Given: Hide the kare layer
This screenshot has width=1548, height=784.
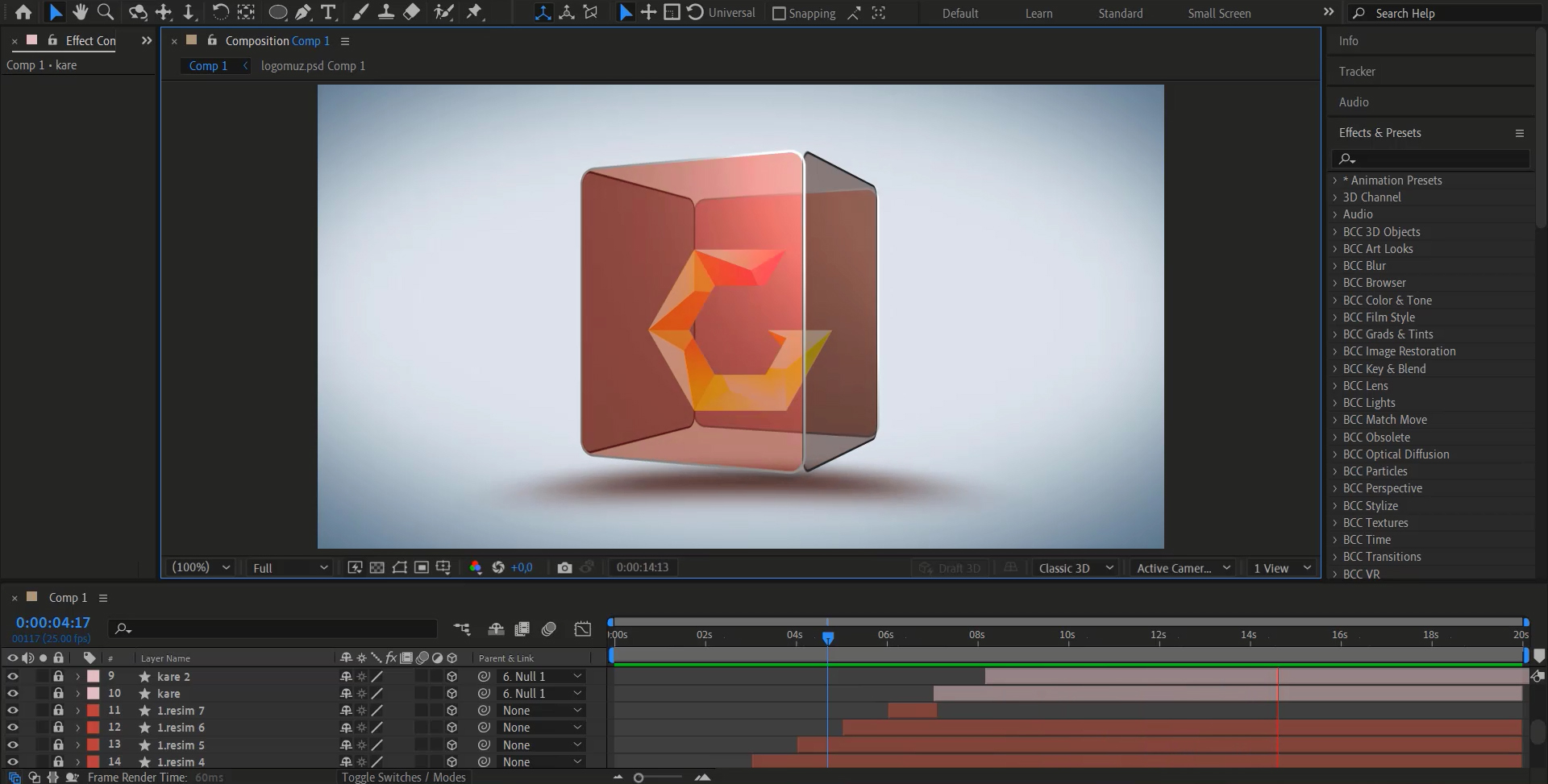Looking at the screenshot, I should point(12,694).
